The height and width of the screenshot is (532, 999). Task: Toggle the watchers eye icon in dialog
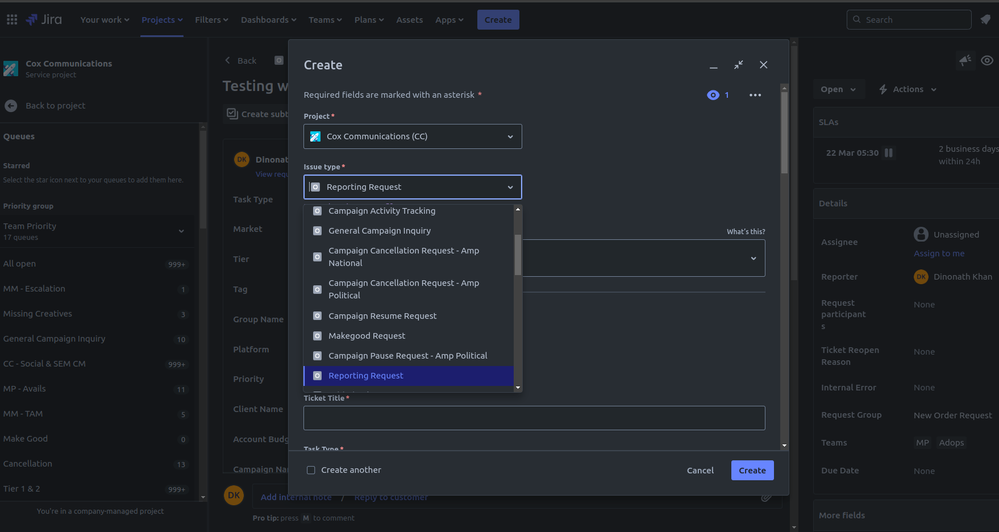click(713, 95)
